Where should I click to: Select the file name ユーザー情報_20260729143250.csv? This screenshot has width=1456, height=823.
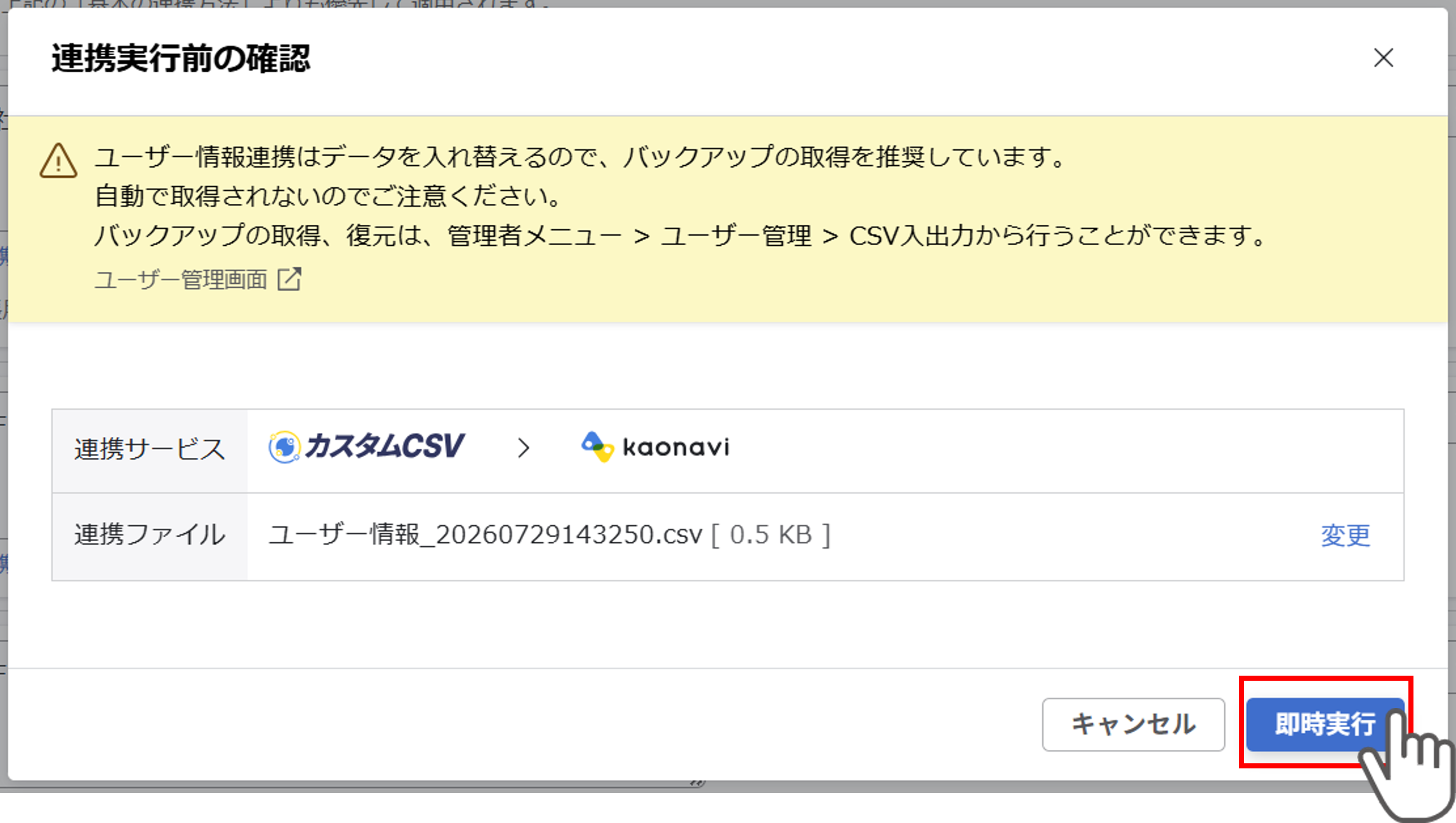coord(486,535)
